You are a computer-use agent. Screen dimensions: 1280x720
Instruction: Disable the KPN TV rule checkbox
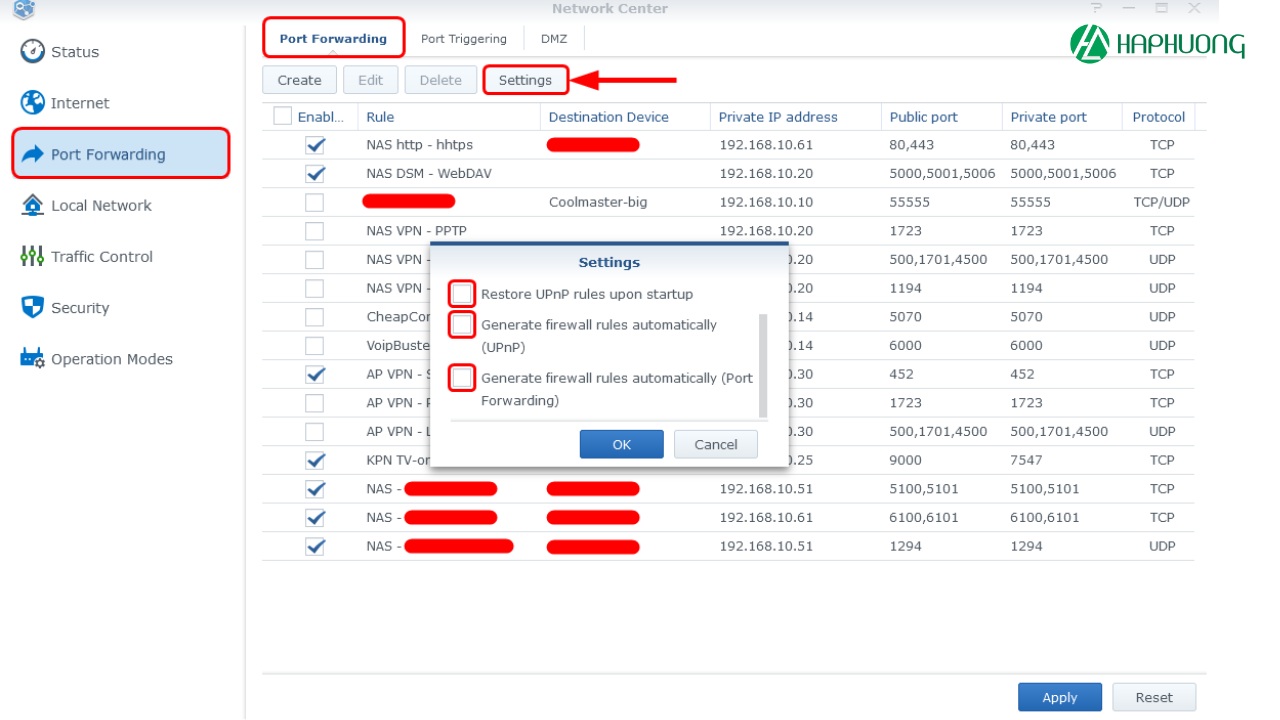tap(315, 460)
